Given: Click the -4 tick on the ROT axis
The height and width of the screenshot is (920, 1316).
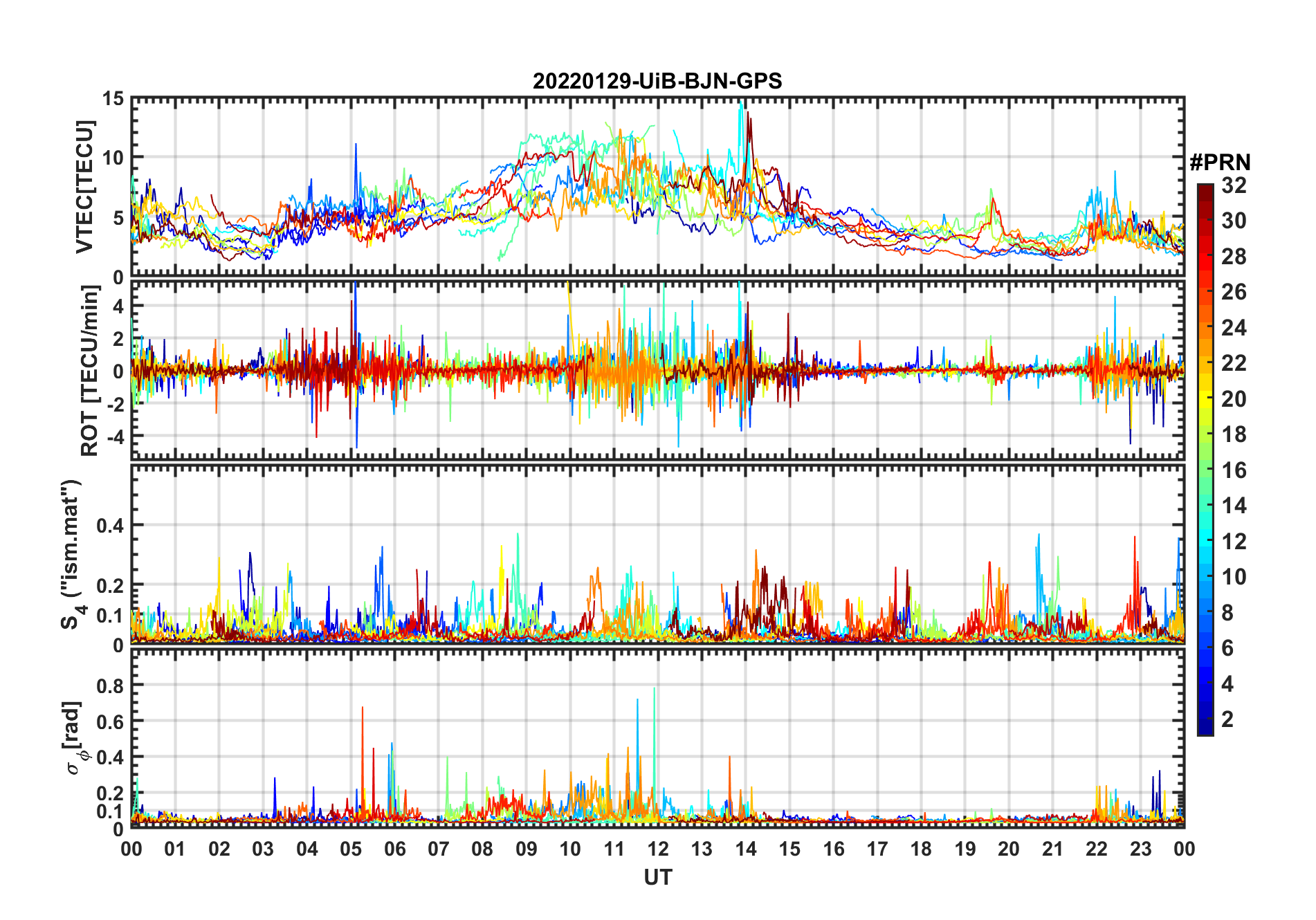Looking at the screenshot, I should (x=115, y=437).
